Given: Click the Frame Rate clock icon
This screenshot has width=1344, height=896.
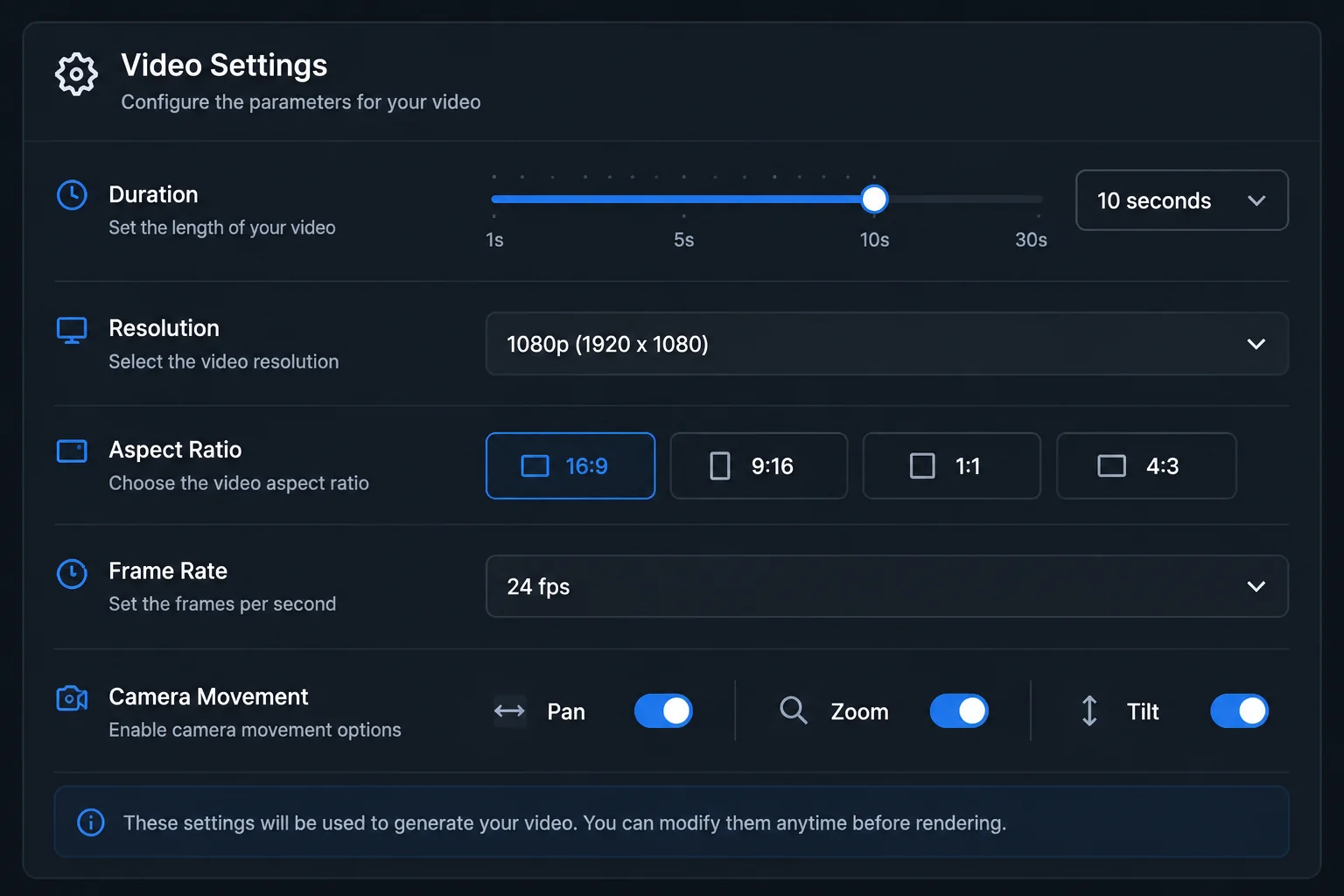Looking at the screenshot, I should tap(72, 574).
